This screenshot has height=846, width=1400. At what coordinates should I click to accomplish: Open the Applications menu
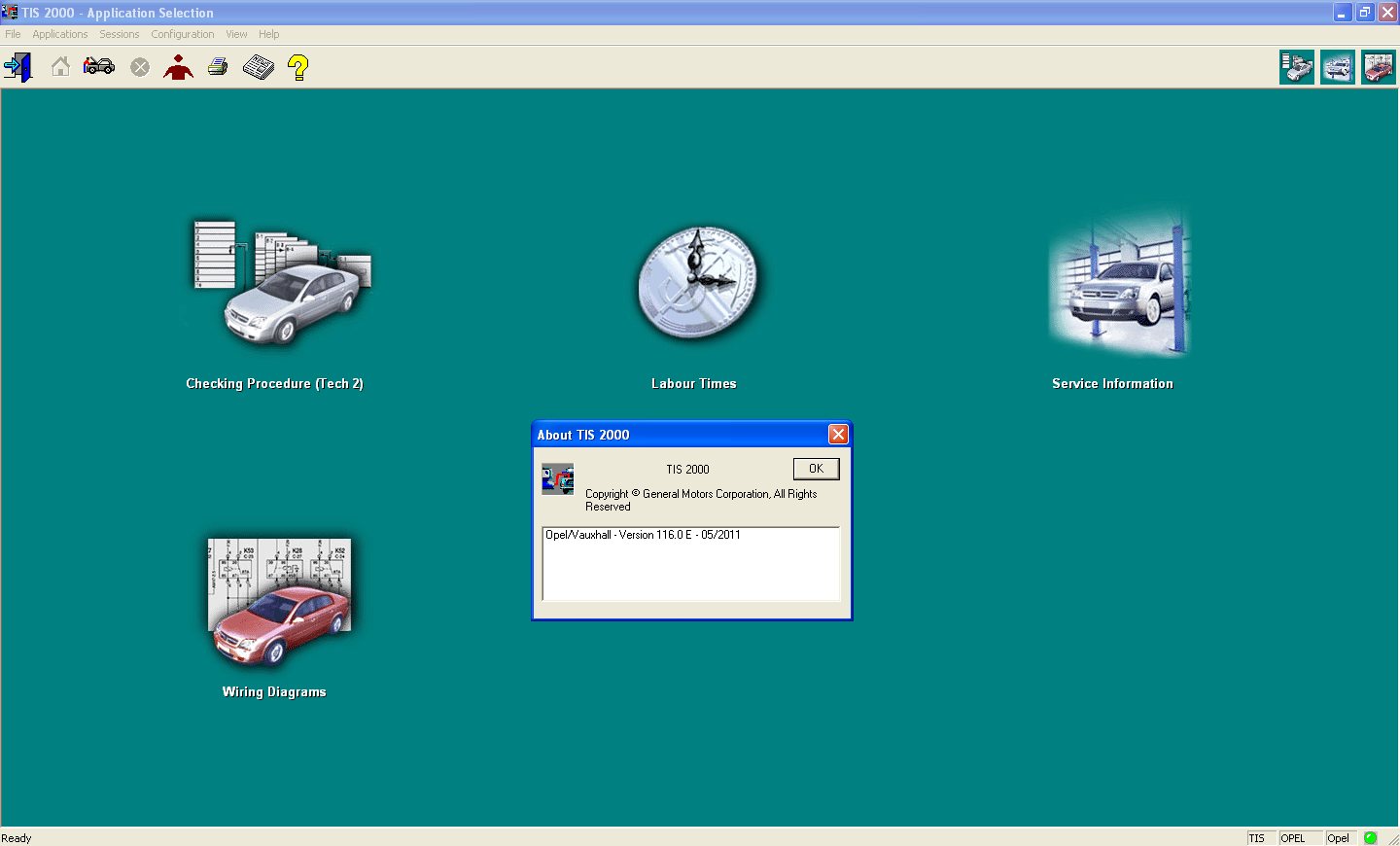tap(60, 34)
